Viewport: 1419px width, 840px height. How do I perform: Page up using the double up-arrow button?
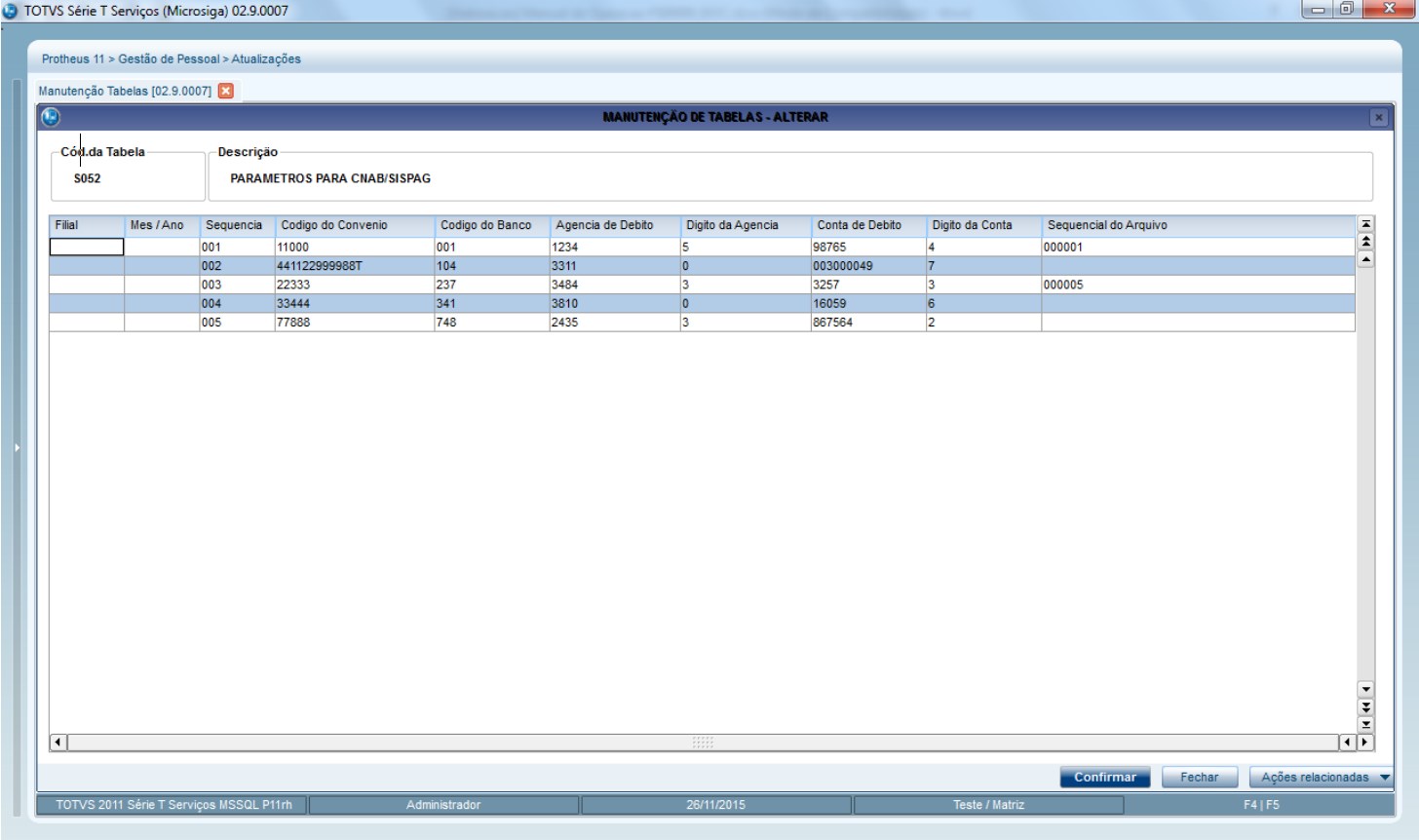point(1365,242)
